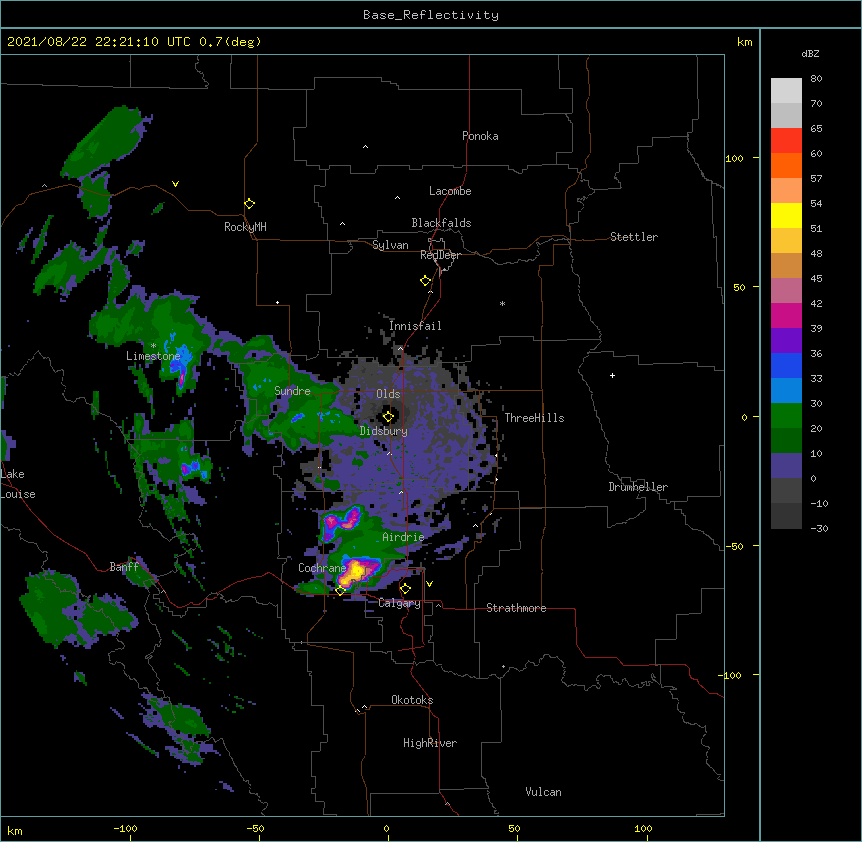
Task: Click the RedDeer city label
Action: (x=440, y=255)
